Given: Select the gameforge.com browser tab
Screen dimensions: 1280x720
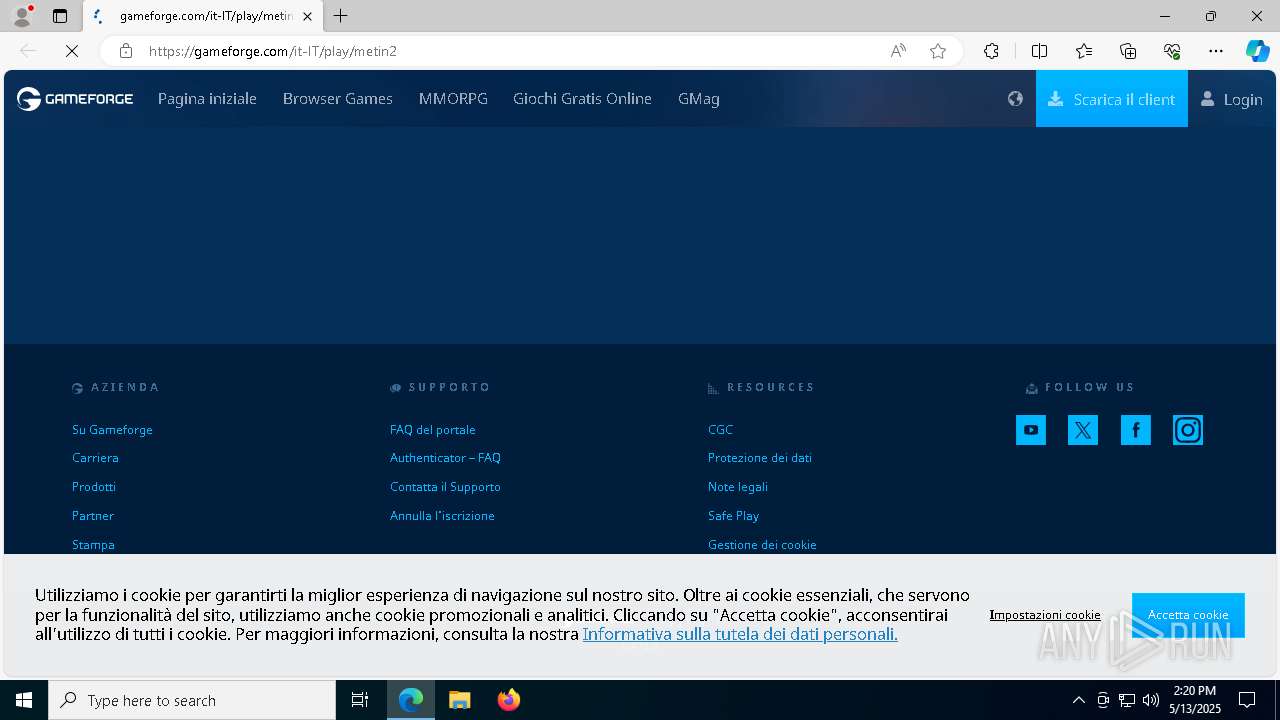Looking at the screenshot, I should 203,16.
